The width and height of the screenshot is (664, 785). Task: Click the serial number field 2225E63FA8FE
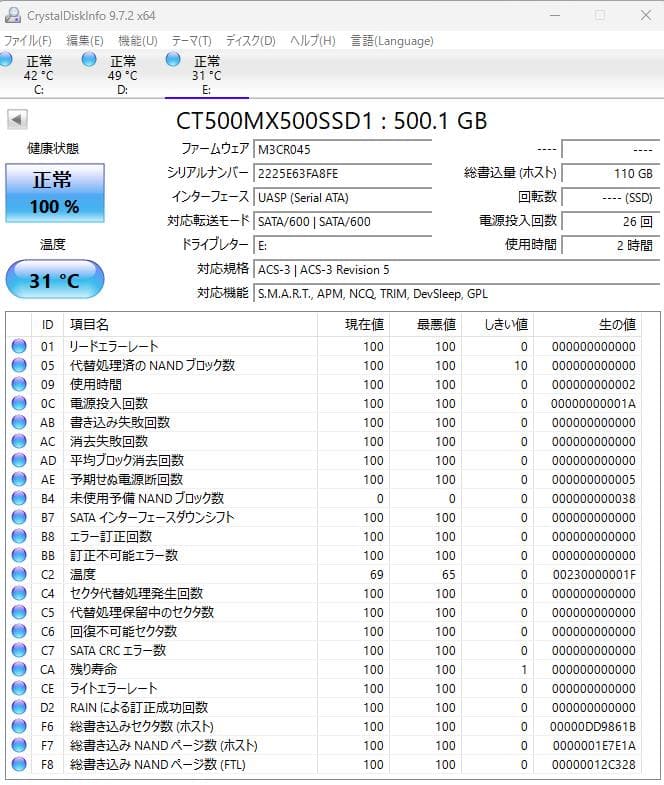tap(343, 173)
